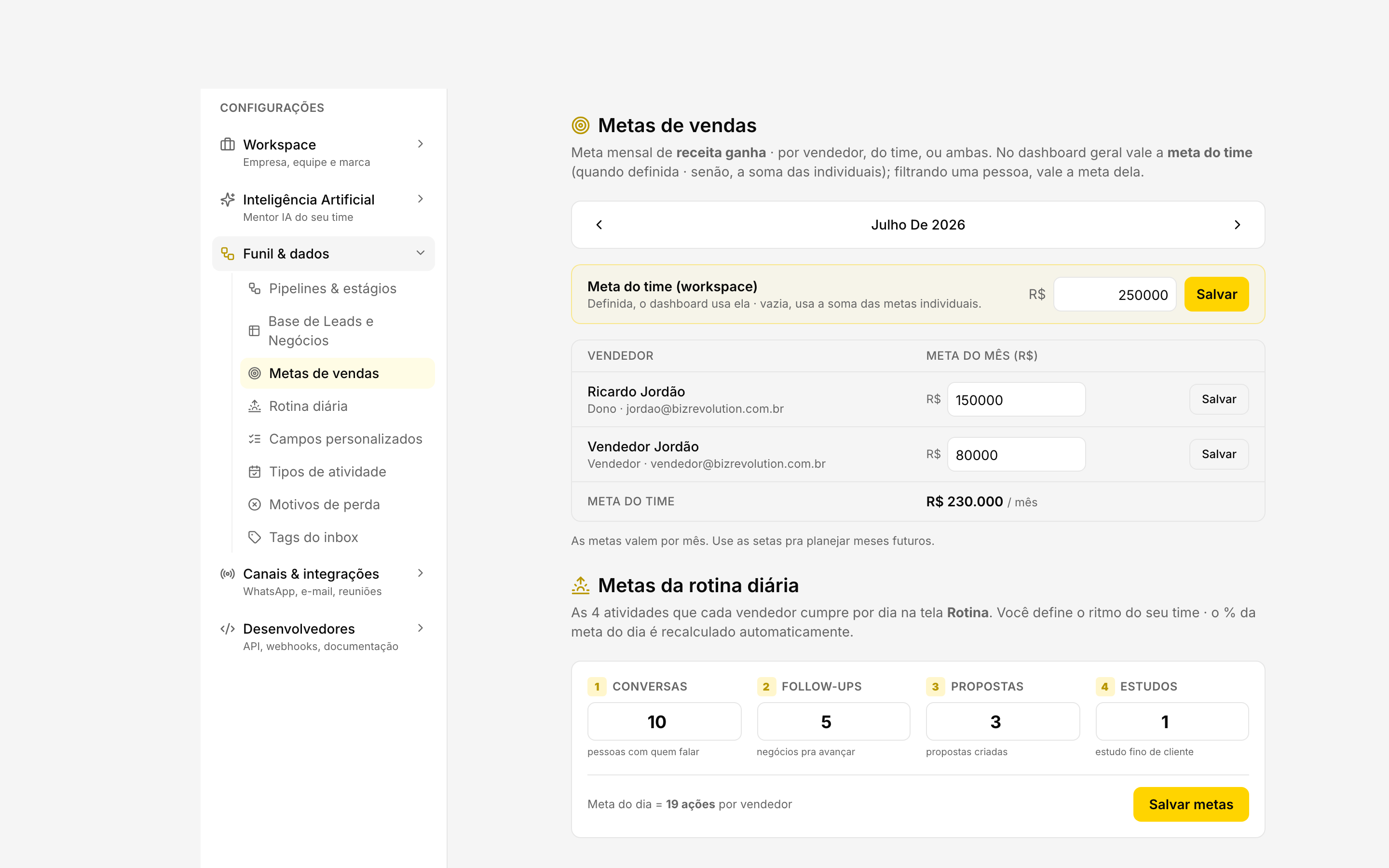Image resolution: width=1389 pixels, height=868 pixels.
Task: Click the Julho De 2026 month label
Action: 918,224
